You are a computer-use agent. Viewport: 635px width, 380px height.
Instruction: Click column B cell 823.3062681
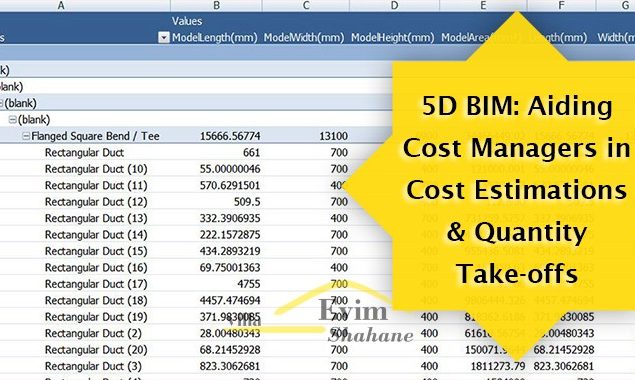pyautogui.click(x=230, y=366)
